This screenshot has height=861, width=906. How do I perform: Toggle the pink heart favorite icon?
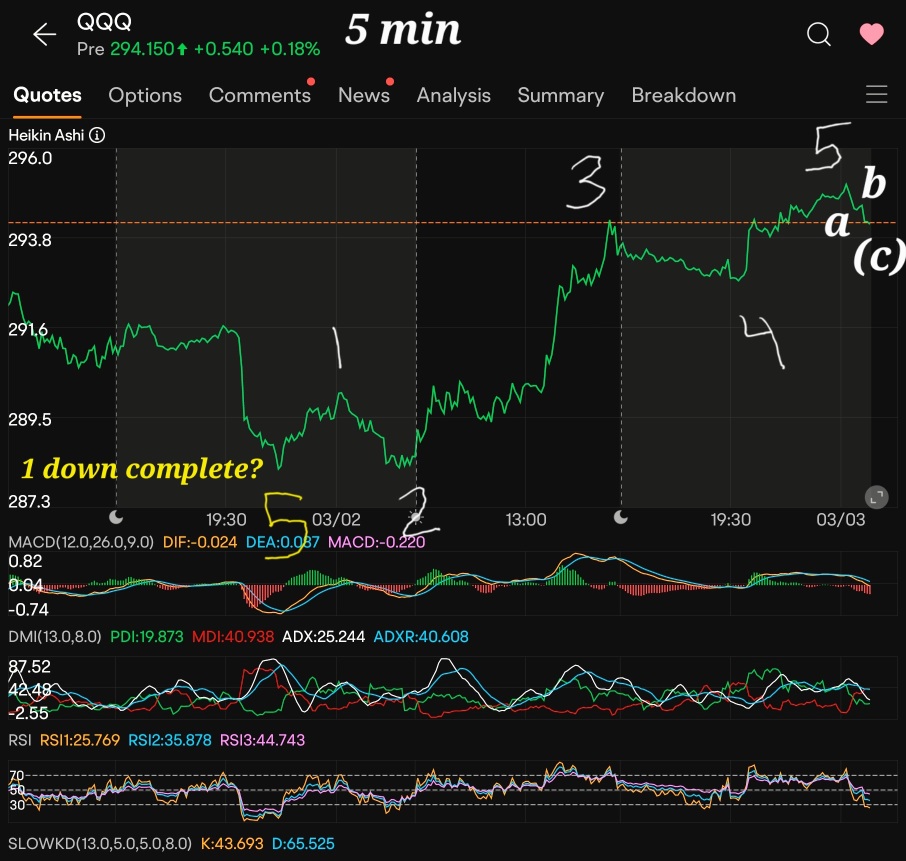click(871, 34)
